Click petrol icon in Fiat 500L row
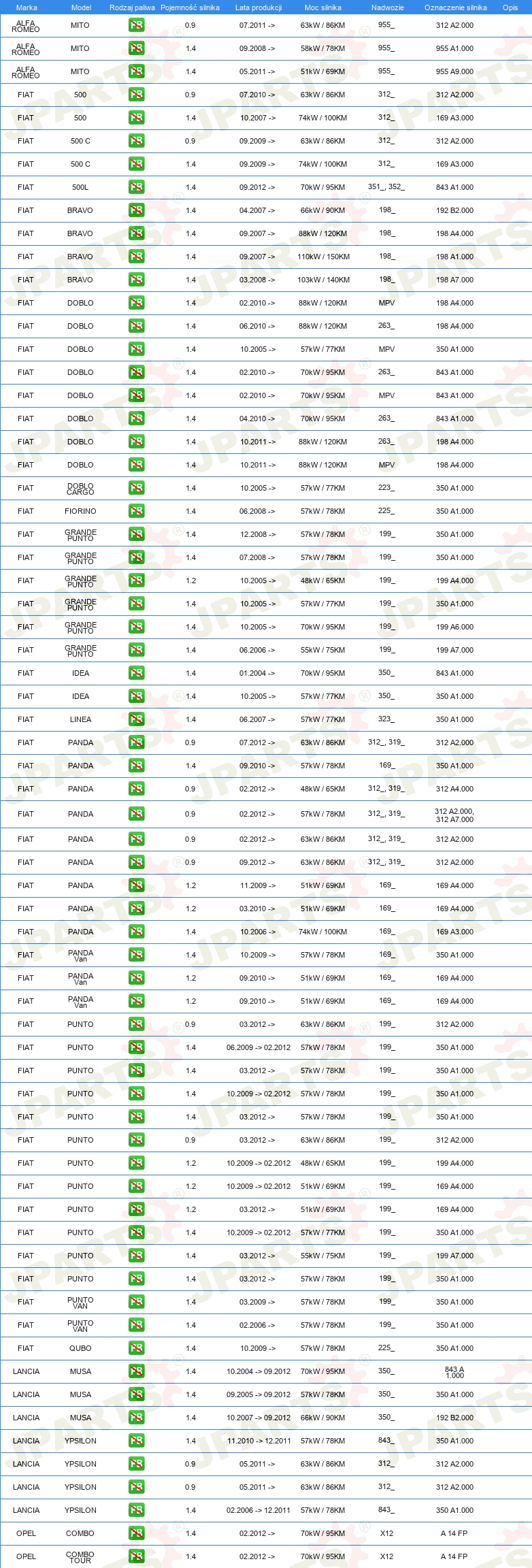 pyautogui.click(x=136, y=187)
